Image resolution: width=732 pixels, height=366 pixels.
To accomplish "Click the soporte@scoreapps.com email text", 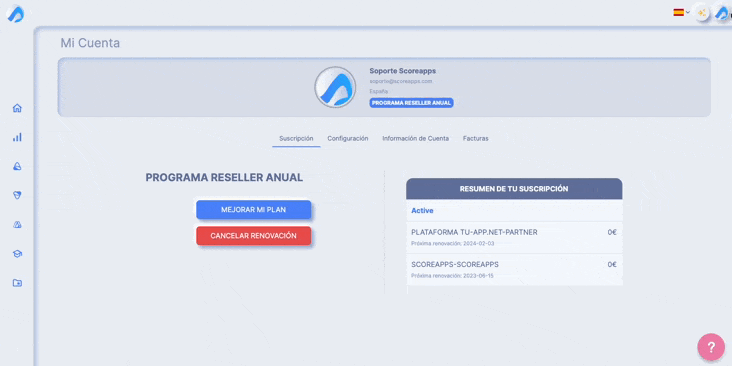I will tap(401, 81).
